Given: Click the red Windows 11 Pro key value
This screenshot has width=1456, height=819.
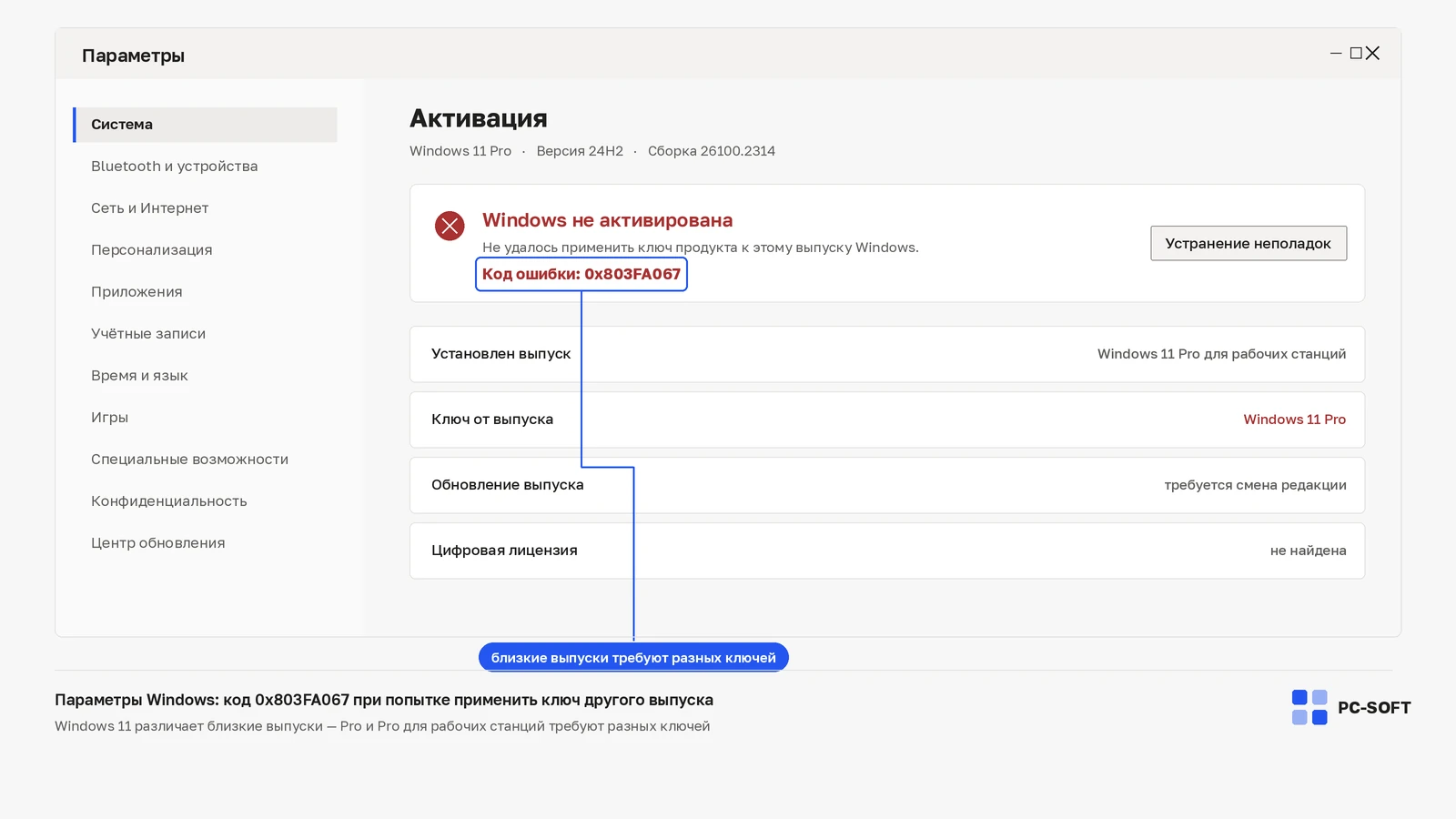Looking at the screenshot, I should (x=1295, y=420).
